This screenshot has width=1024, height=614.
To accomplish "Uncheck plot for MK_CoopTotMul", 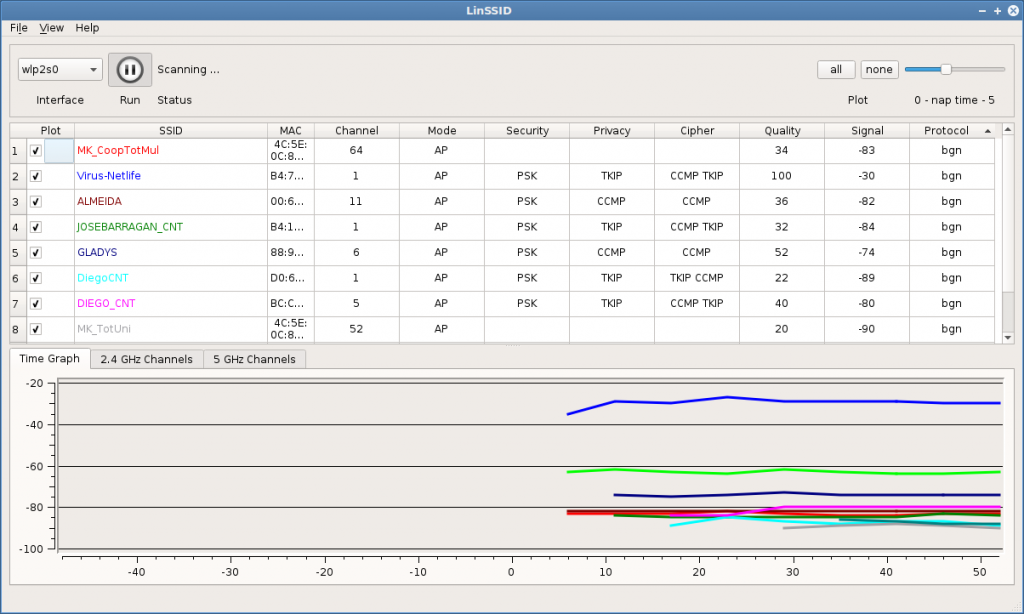I will pos(36,151).
